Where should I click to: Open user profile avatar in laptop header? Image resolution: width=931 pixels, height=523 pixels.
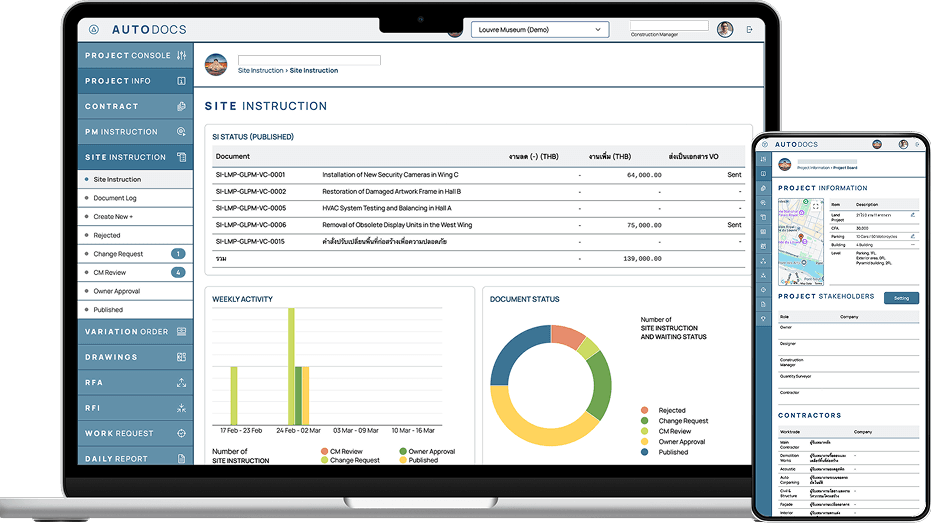725,29
